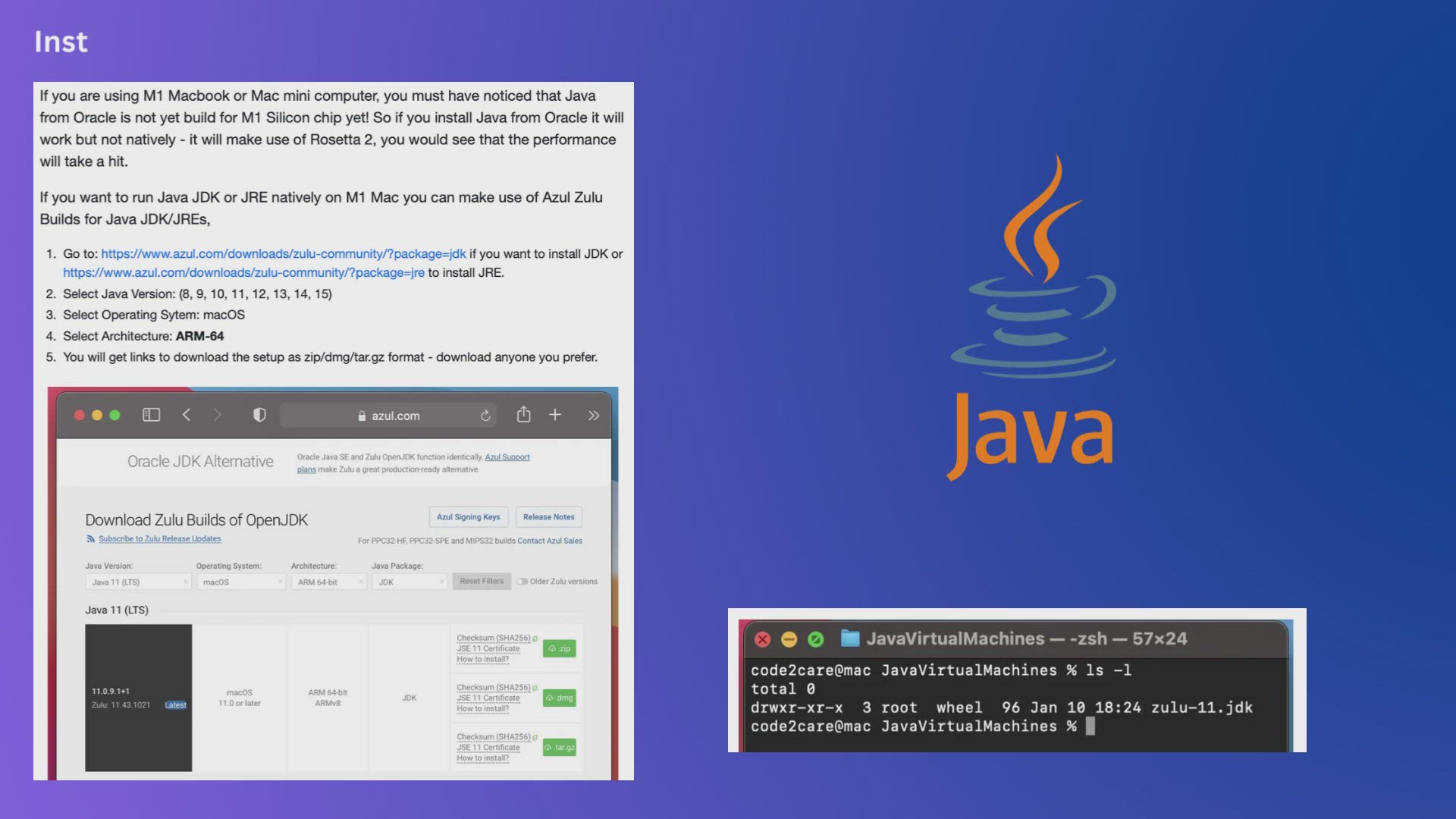Image resolution: width=1456 pixels, height=819 pixels.
Task: Maximize Safari with the green button
Action: click(x=115, y=415)
